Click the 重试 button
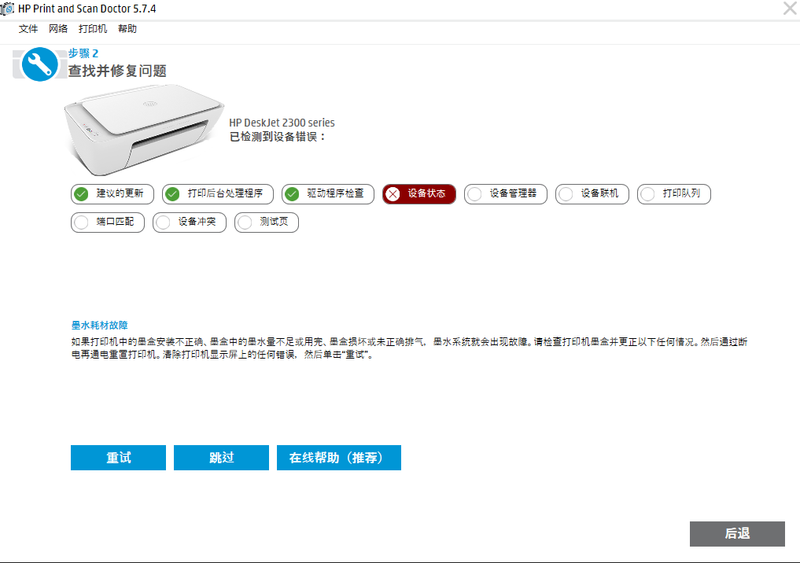 [x=118, y=457]
